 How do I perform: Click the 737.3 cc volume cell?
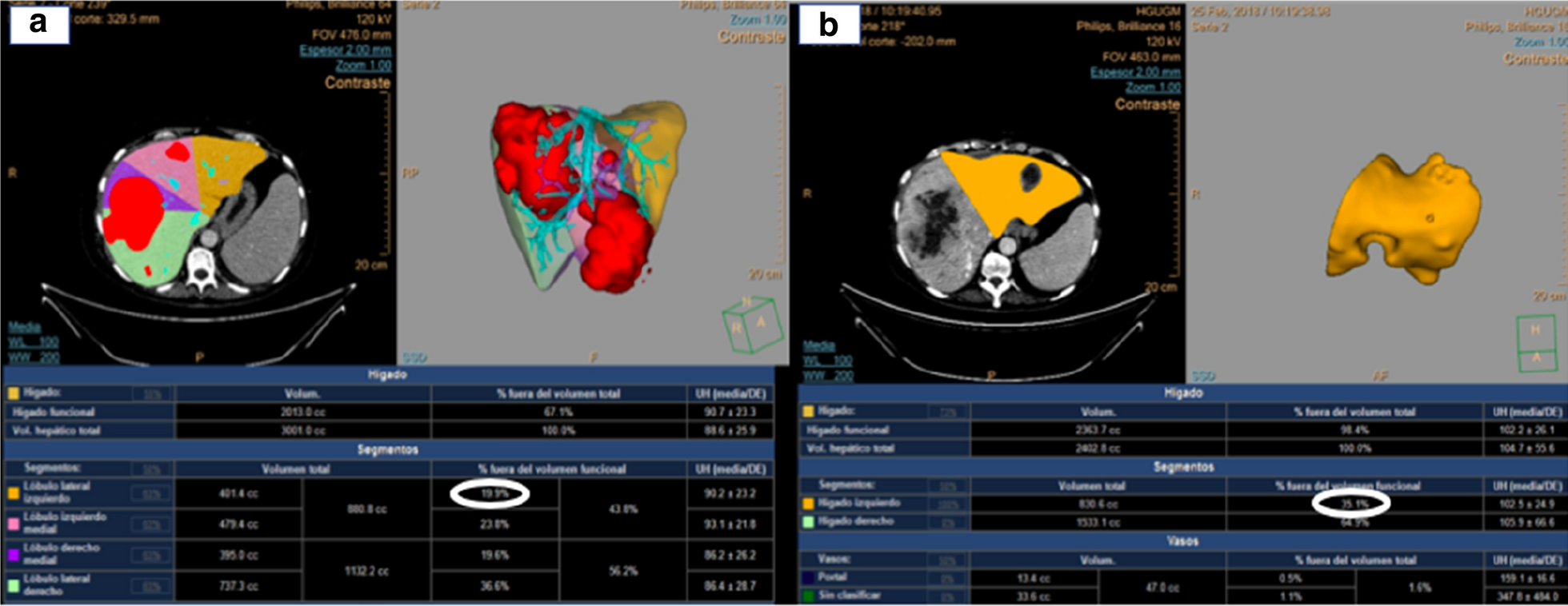238,586
